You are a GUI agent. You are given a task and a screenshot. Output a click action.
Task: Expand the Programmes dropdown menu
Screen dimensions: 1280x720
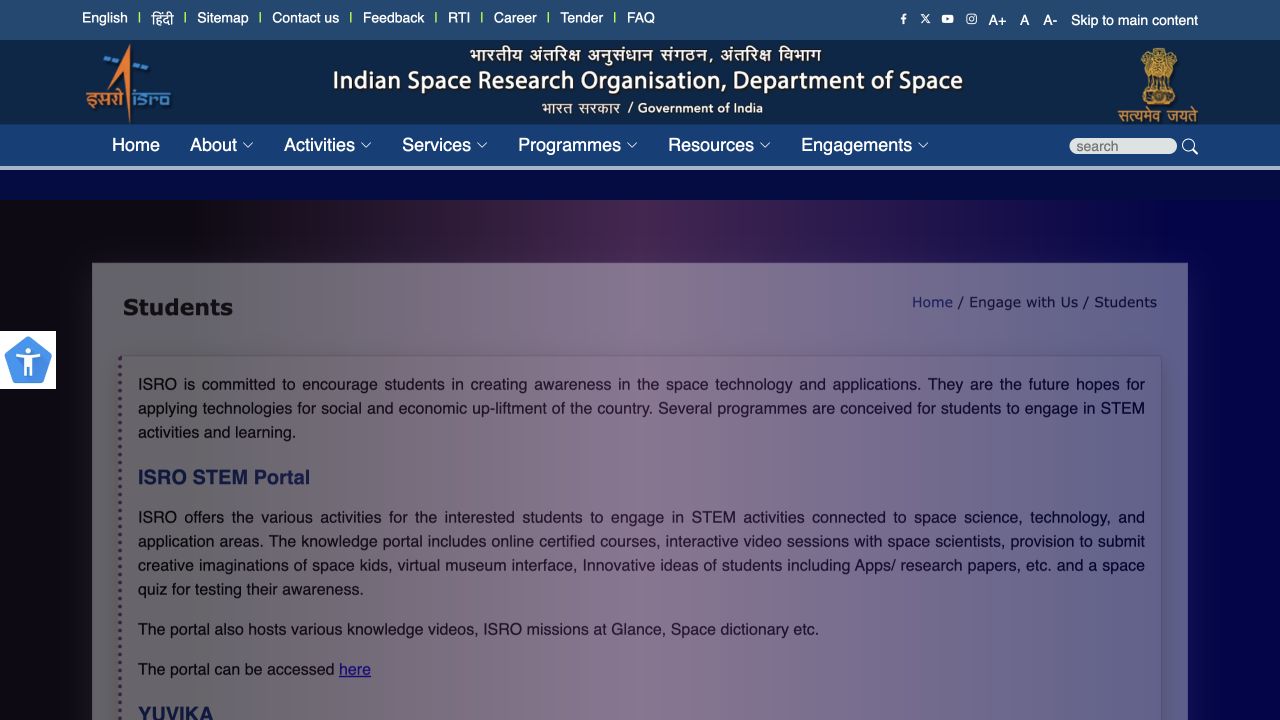pos(578,145)
